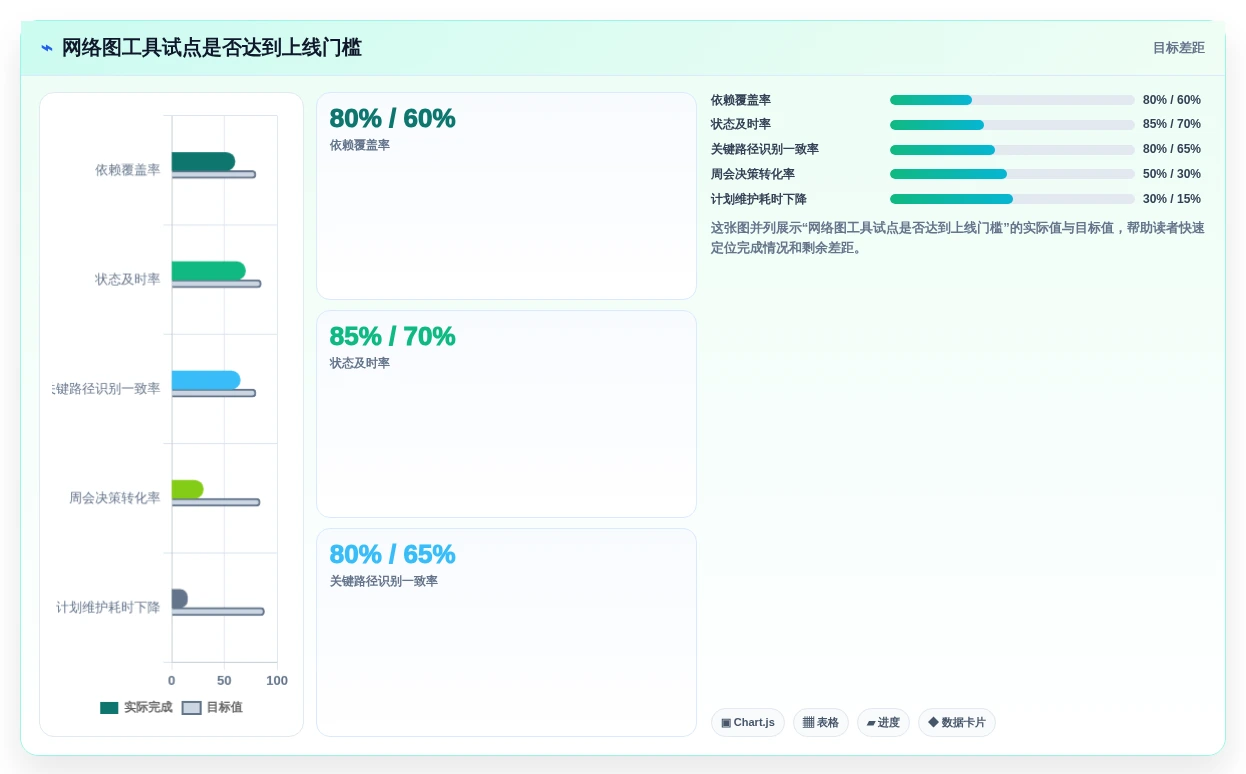Open the 85% / 70% 状态及时率 card
This screenshot has height=774, width=1246.
point(506,414)
